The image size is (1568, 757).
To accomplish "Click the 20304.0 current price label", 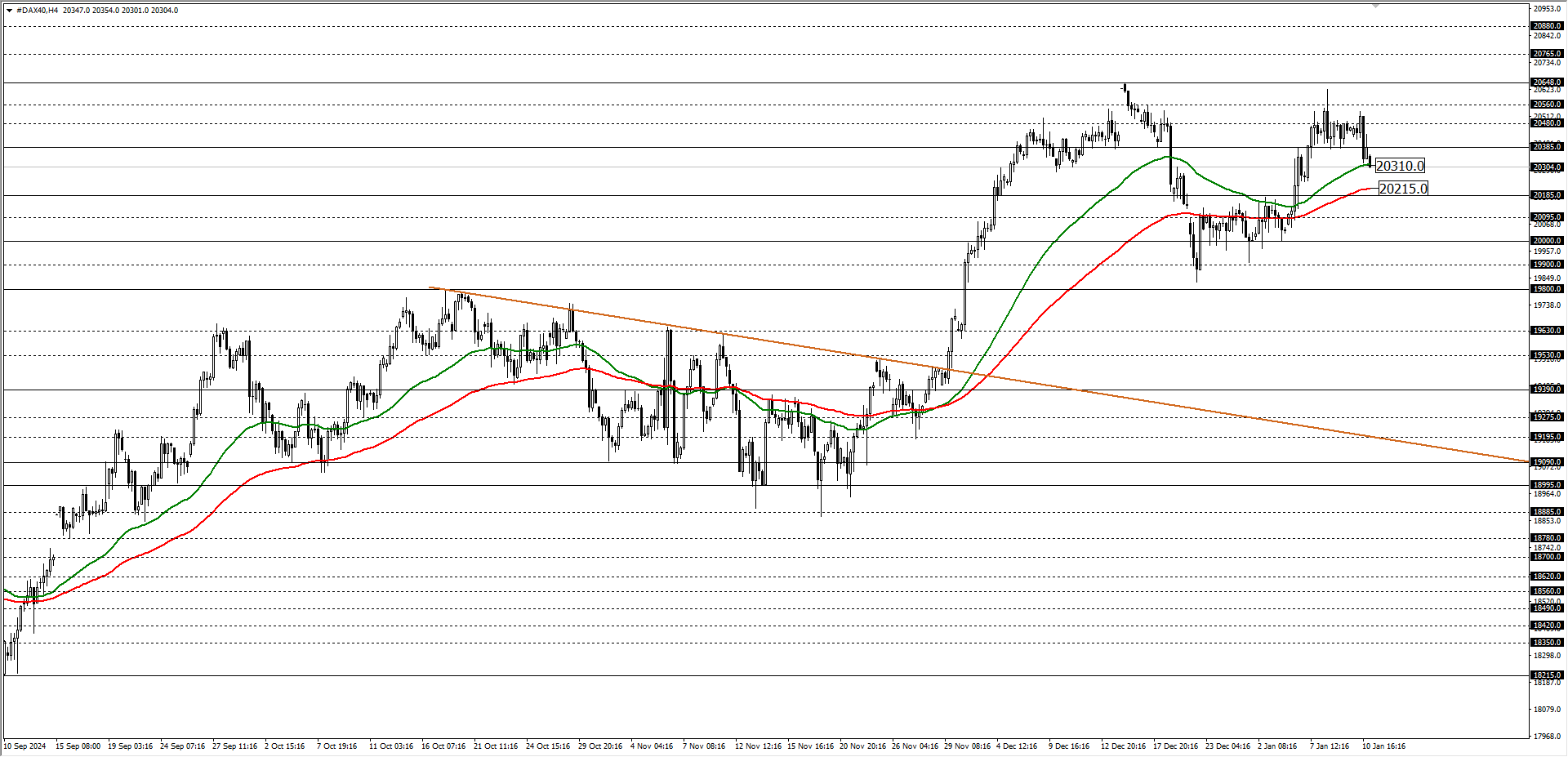I will click(1547, 167).
